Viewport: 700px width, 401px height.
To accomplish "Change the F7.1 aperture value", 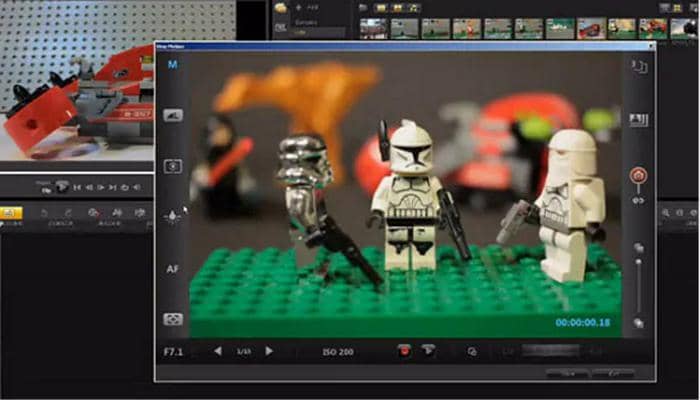I will pos(173,352).
